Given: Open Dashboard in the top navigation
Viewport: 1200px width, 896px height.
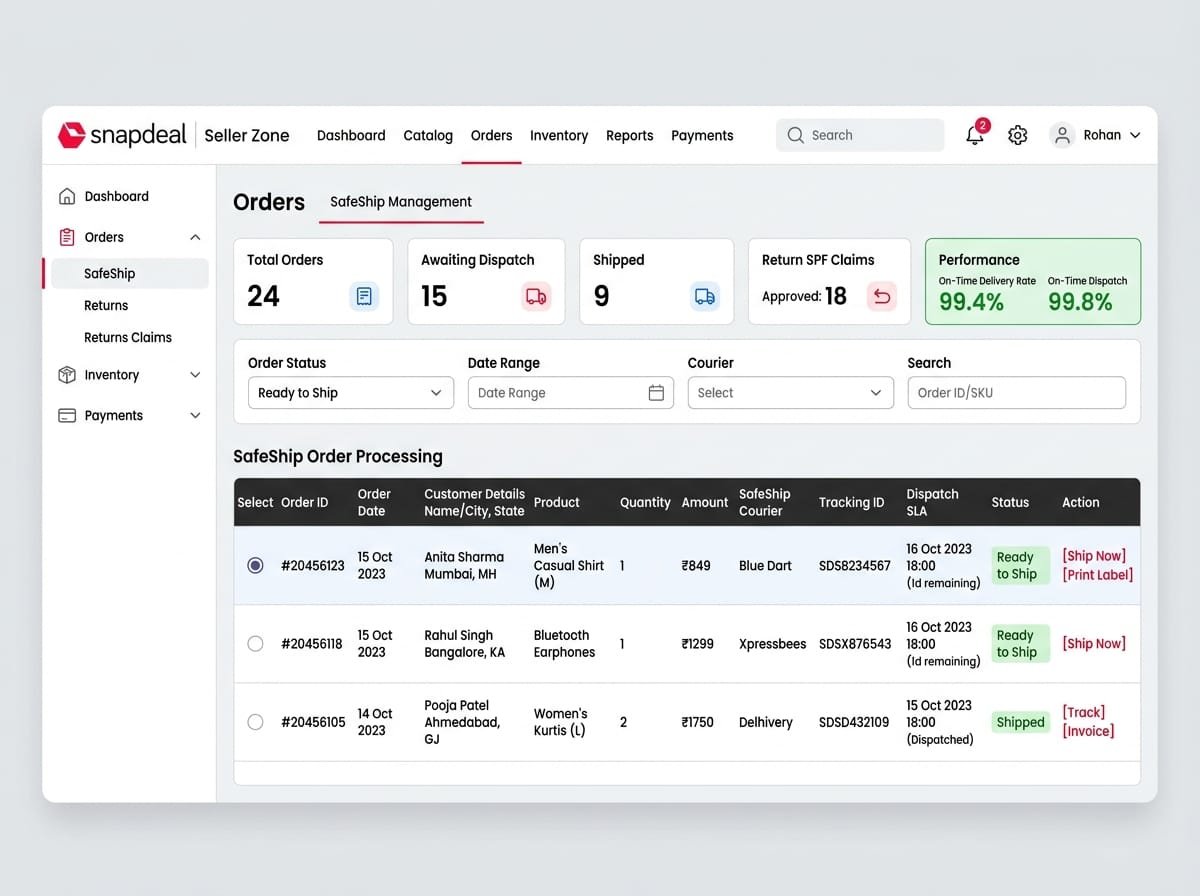Looking at the screenshot, I should pyautogui.click(x=351, y=135).
